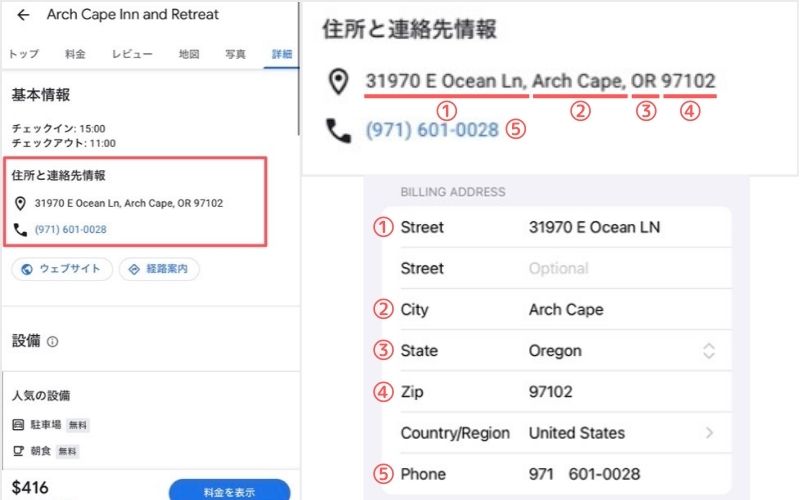Click the large phone icon in the enlarged panel
This screenshot has height=500, width=800.
(338, 130)
